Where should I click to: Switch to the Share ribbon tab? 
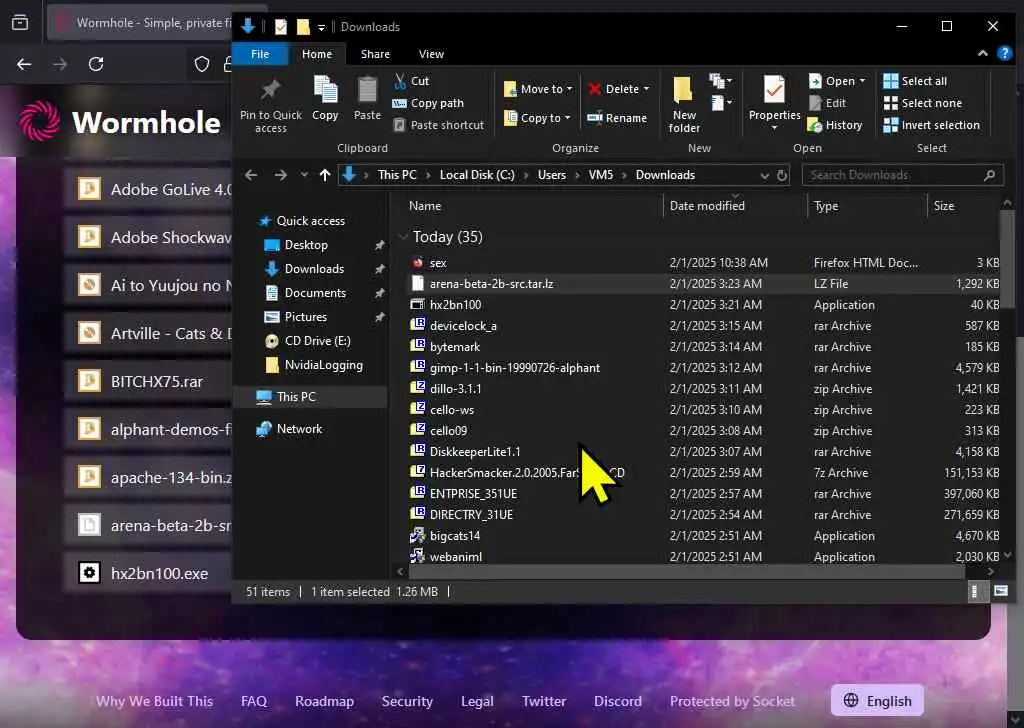click(375, 54)
